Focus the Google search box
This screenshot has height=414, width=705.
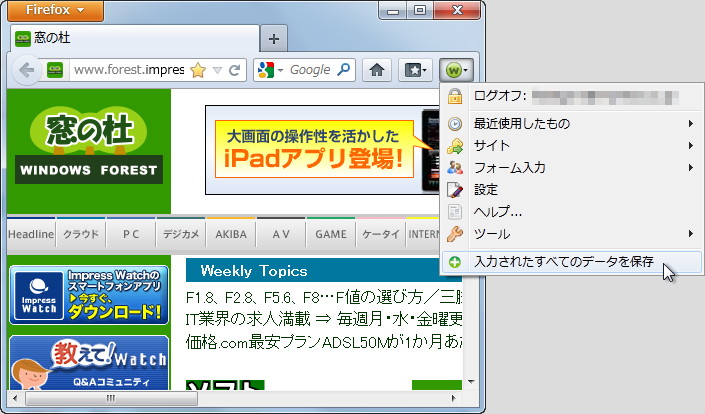coord(310,70)
